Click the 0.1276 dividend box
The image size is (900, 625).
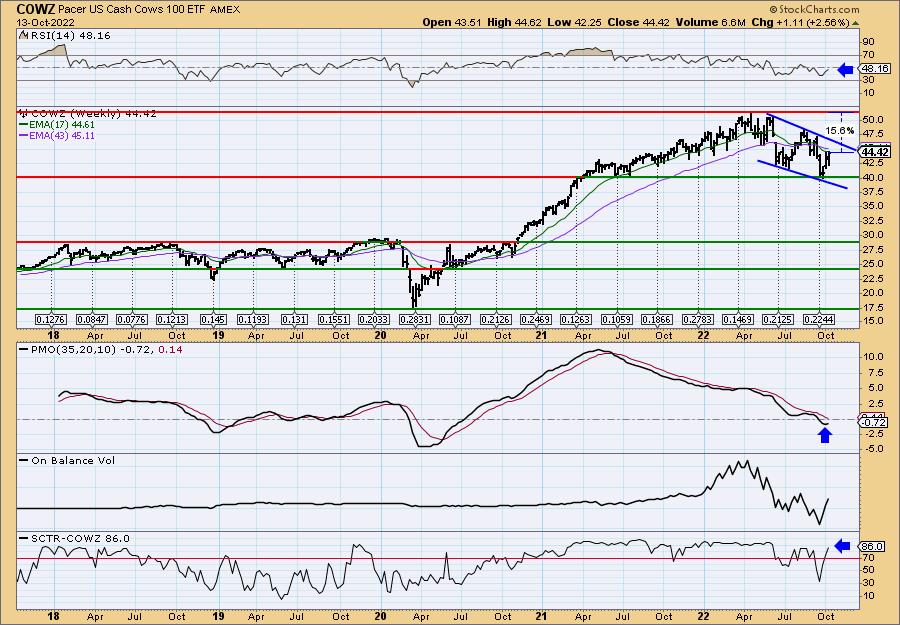coord(51,319)
